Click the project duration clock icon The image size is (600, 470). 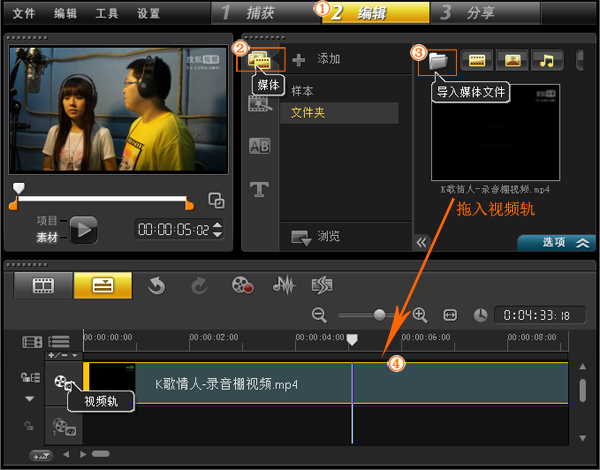tap(481, 315)
